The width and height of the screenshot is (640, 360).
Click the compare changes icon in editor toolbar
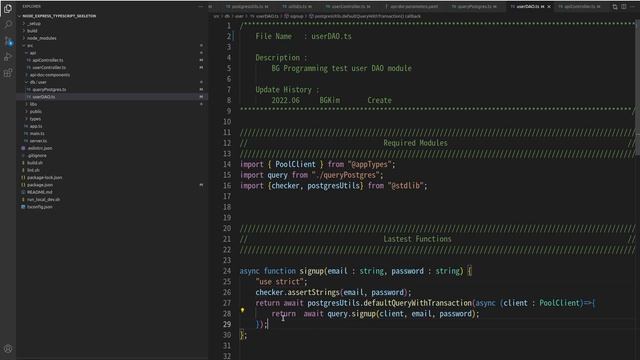pyautogui.click(x=615, y=7)
